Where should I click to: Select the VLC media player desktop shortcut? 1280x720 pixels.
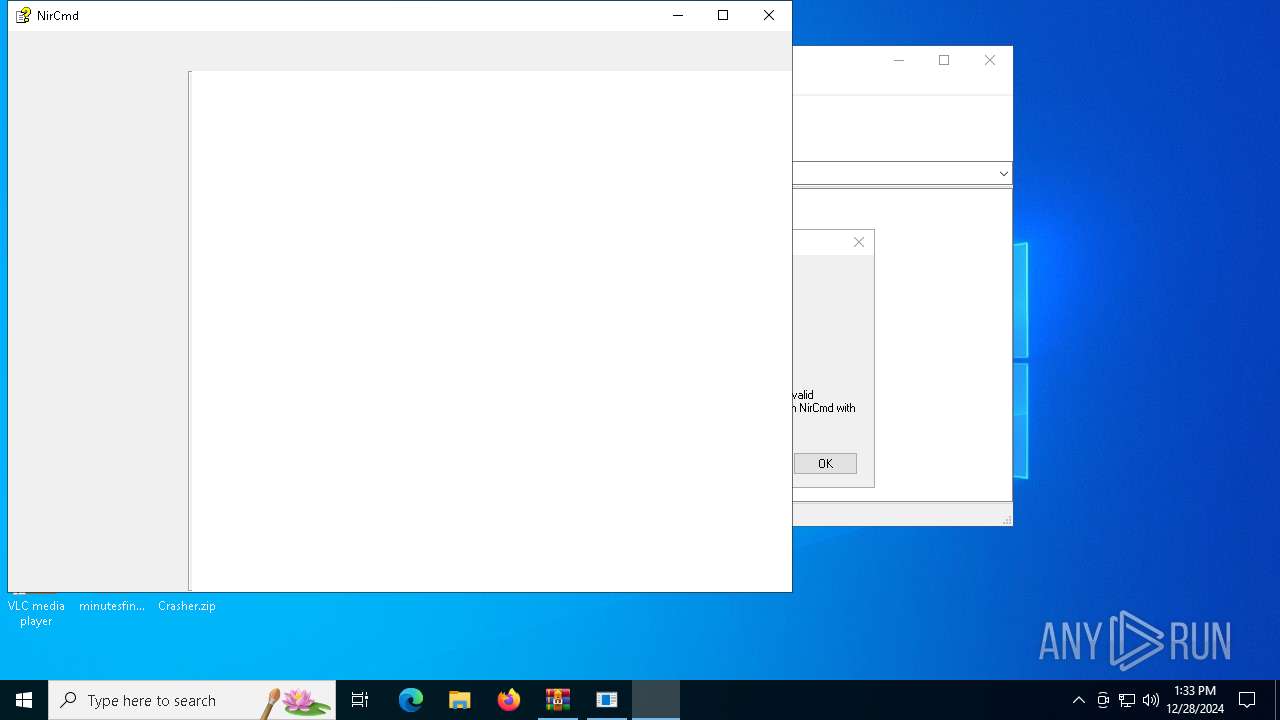pos(36,612)
